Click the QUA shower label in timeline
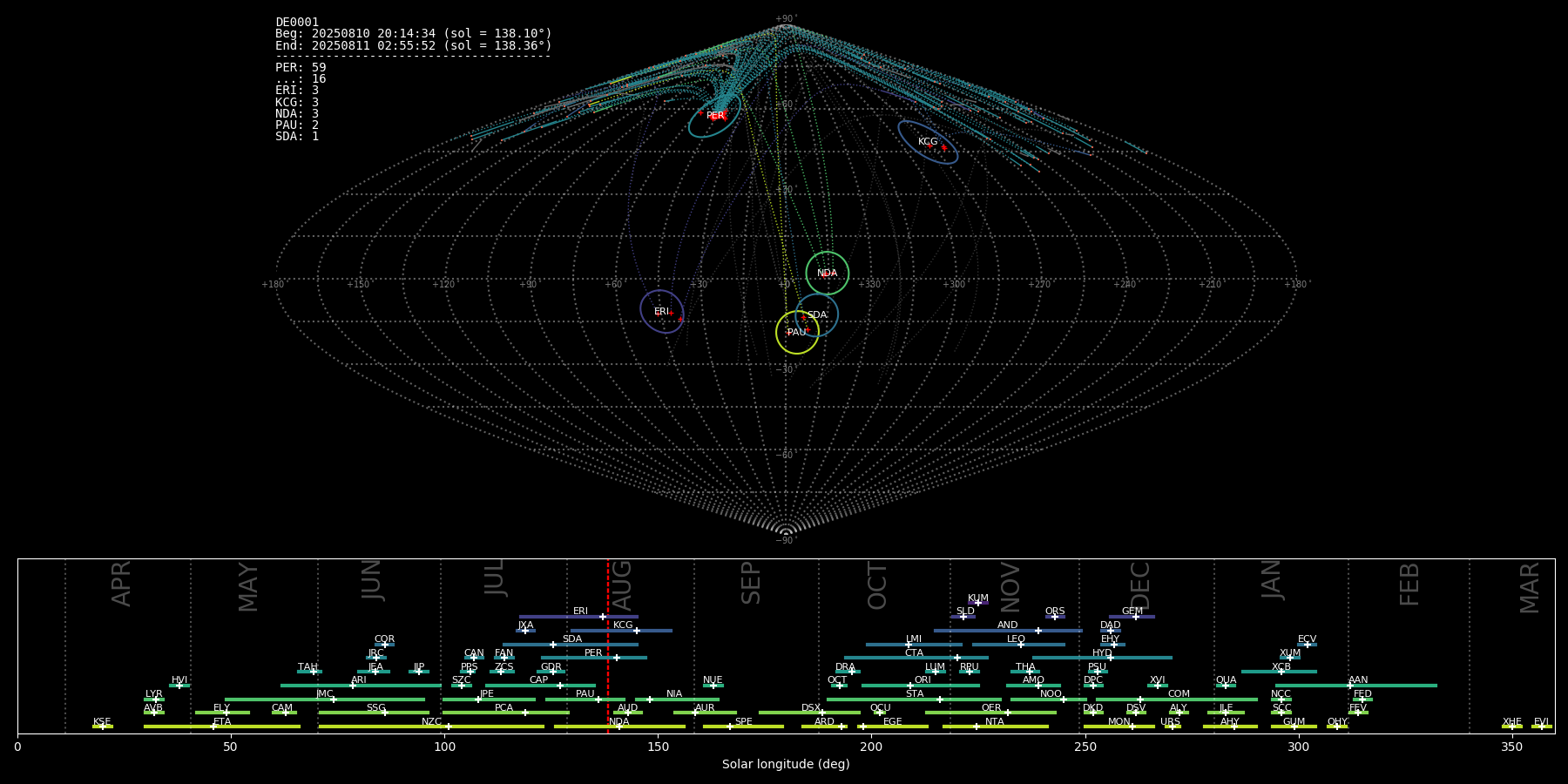The width and height of the screenshot is (1568, 784). pos(1226,680)
